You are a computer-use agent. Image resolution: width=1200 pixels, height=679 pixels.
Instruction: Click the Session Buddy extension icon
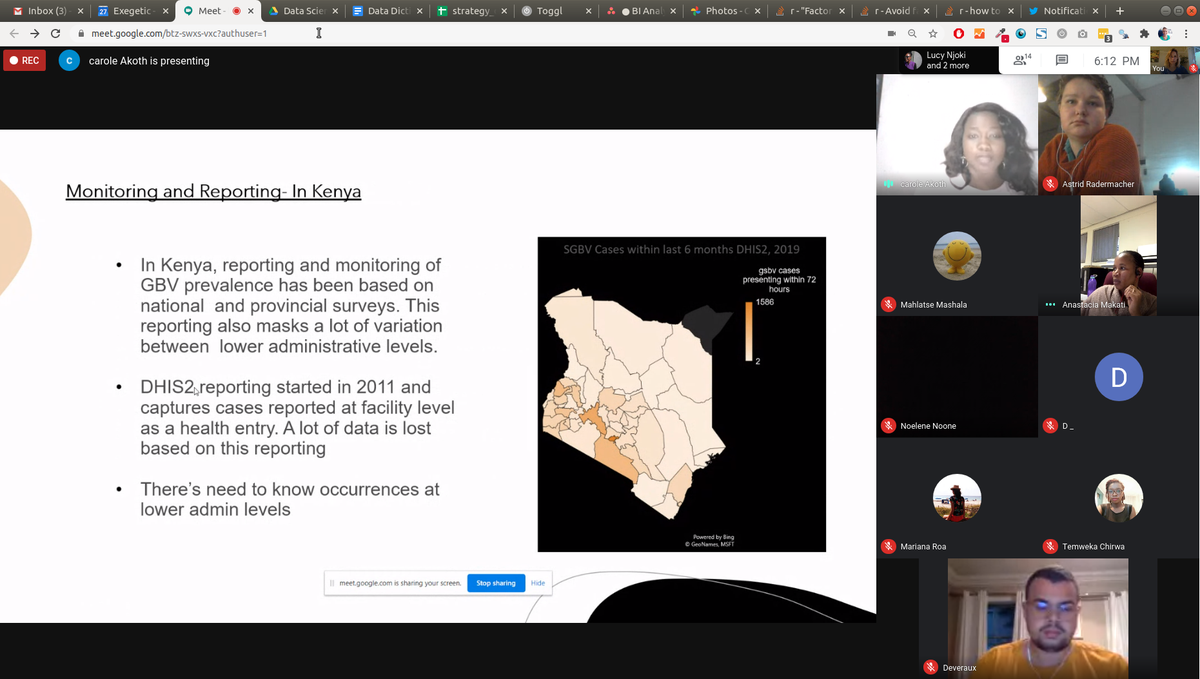pyautogui.click(x=1041, y=32)
